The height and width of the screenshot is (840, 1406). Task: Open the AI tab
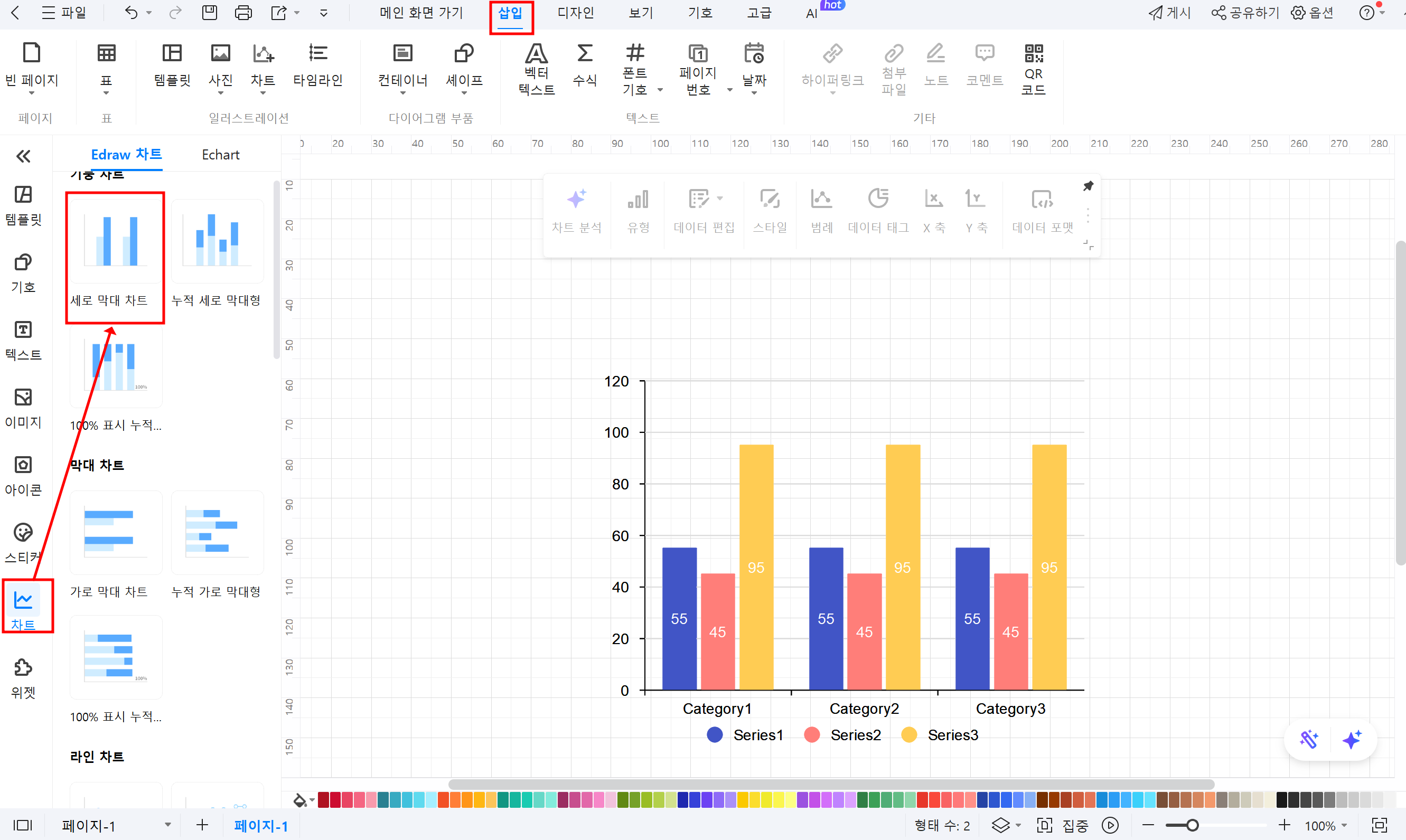811,14
